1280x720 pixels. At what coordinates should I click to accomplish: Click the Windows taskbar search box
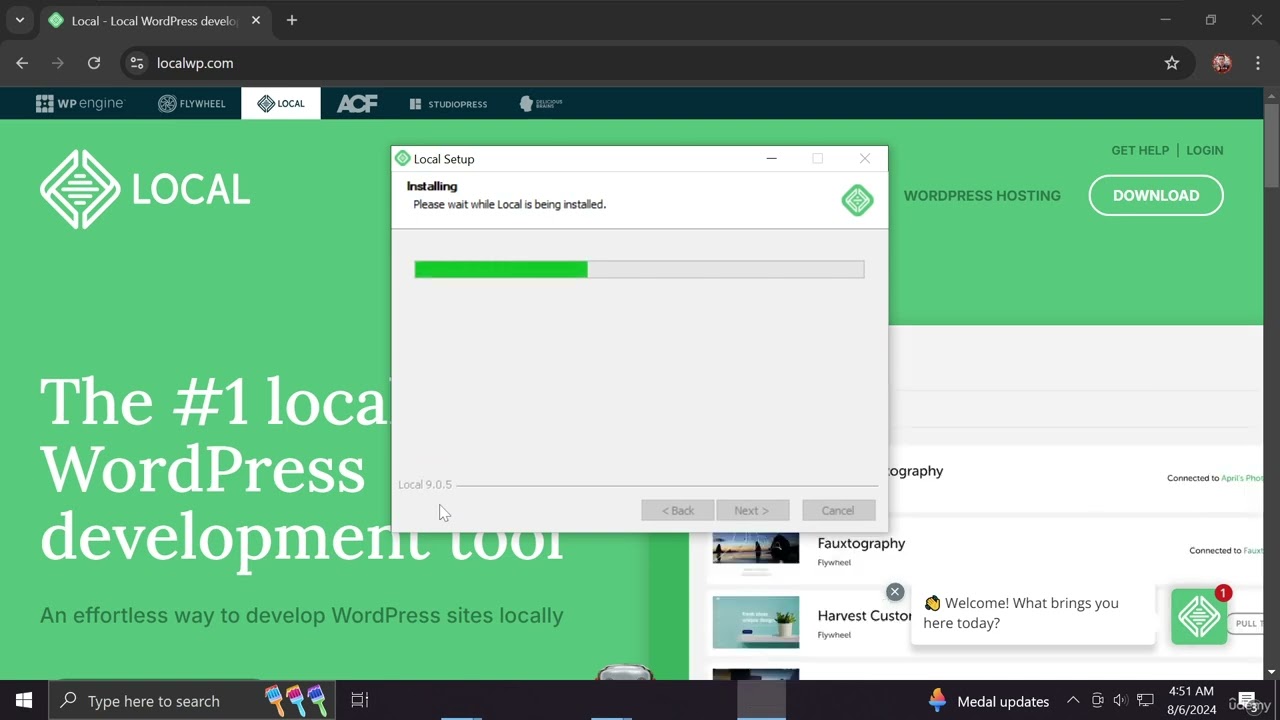[192, 700]
